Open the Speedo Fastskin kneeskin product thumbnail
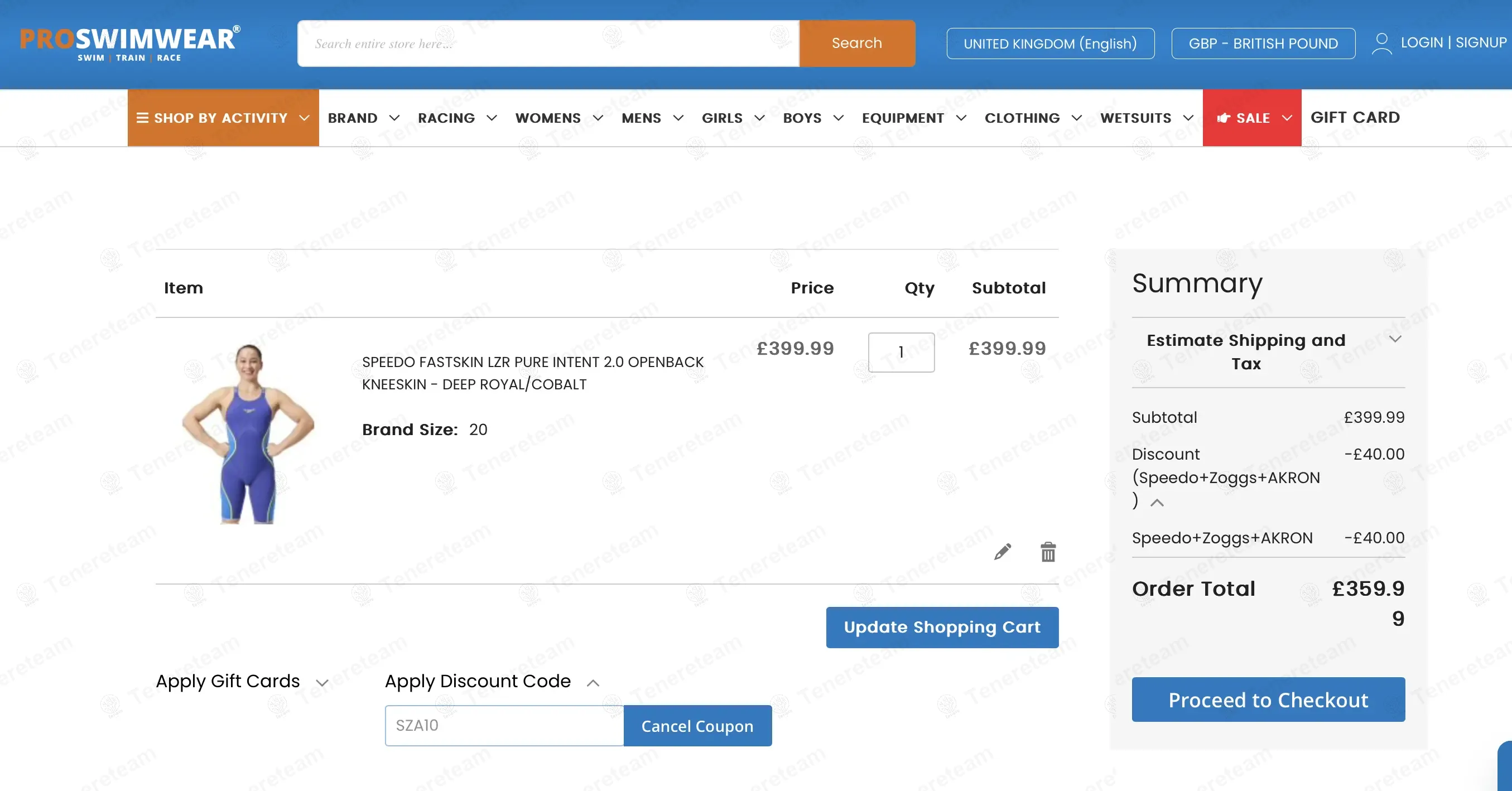Image resolution: width=1512 pixels, height=791 pixels. tap(248, 433)
